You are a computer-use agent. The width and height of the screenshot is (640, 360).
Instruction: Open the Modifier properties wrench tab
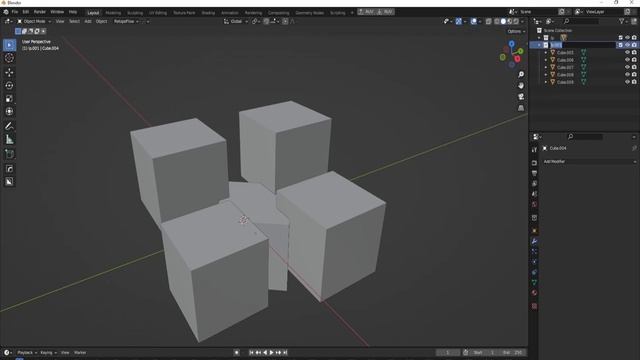[534, 241]
